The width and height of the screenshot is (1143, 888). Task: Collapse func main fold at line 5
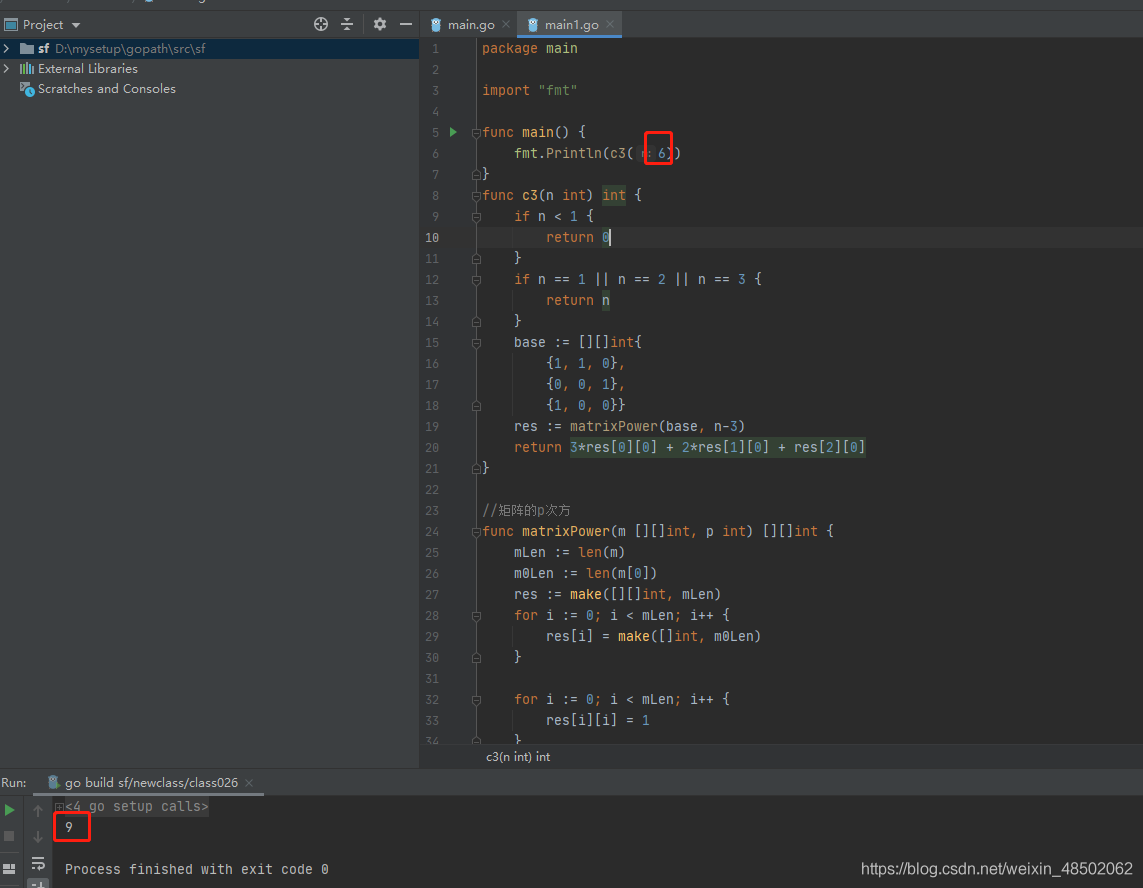tap(476, 133)
